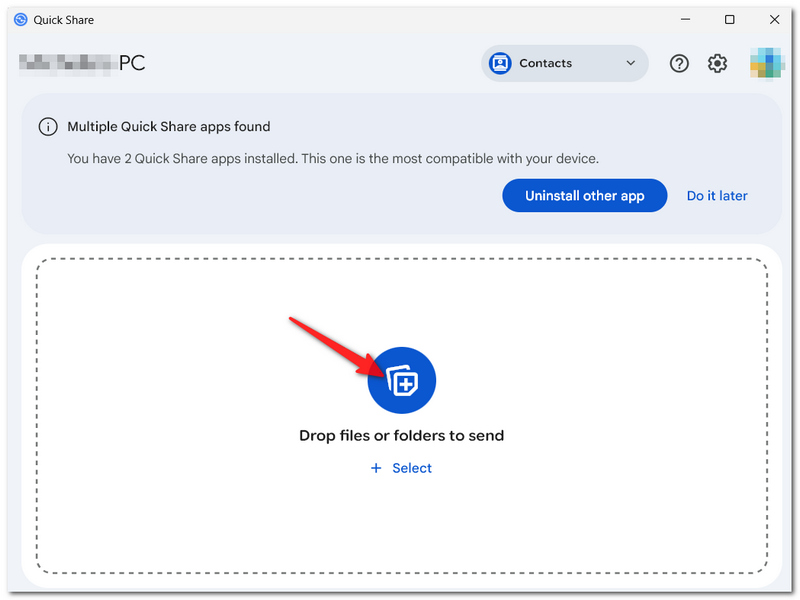
Task: Click the Select files link
Action: coord(402,468)
